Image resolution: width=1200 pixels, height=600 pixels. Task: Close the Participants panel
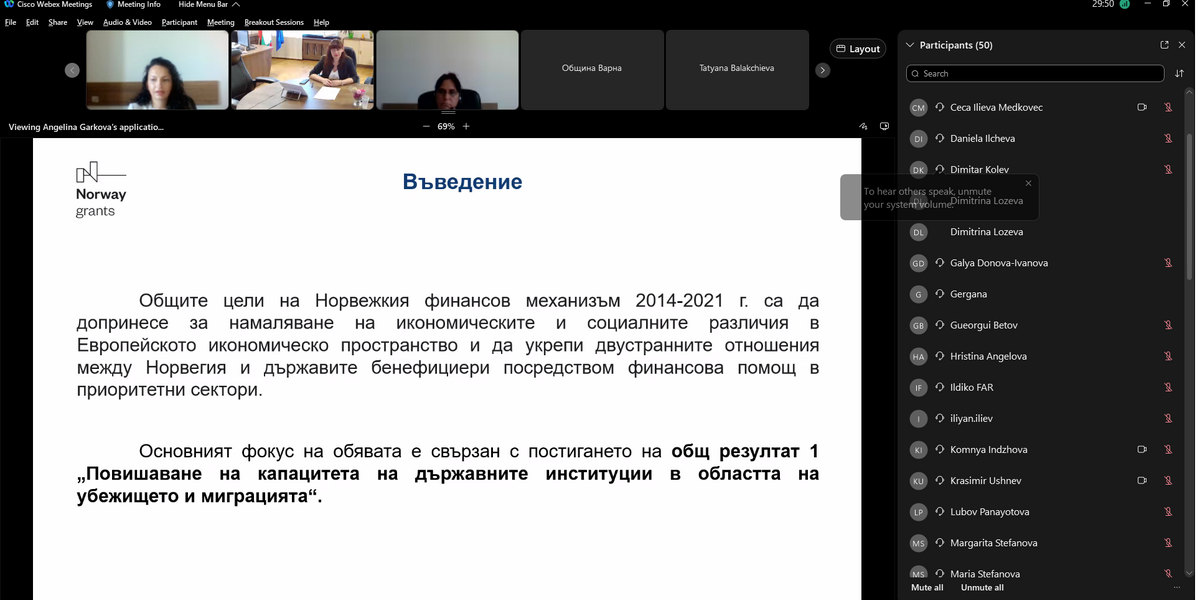(1181, 45)
